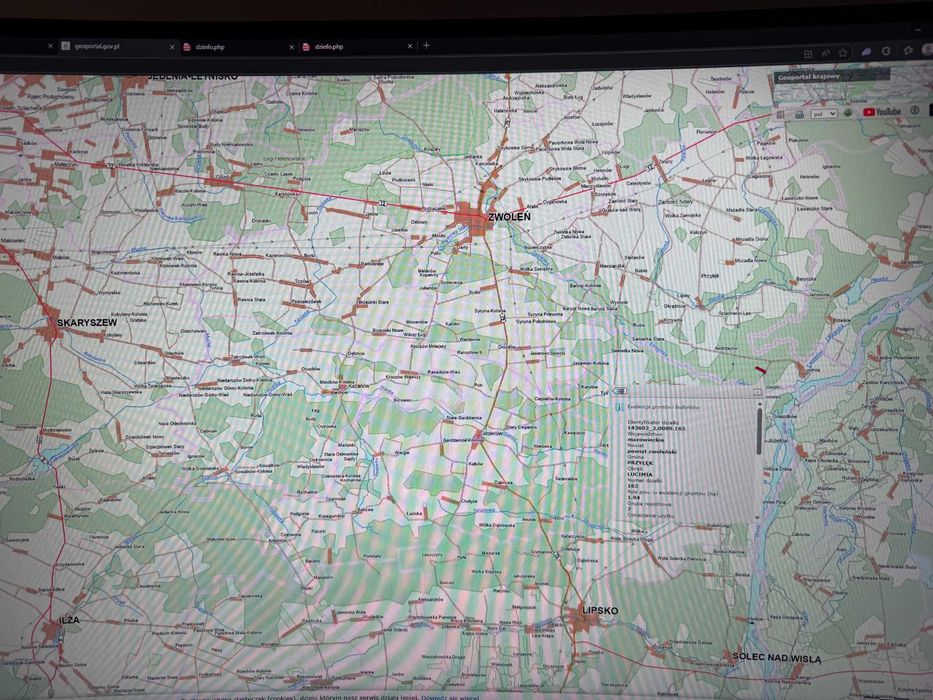Click the collapse arrow icon on parcel info popup
933x700 pixels.
(x=620, y=391)
